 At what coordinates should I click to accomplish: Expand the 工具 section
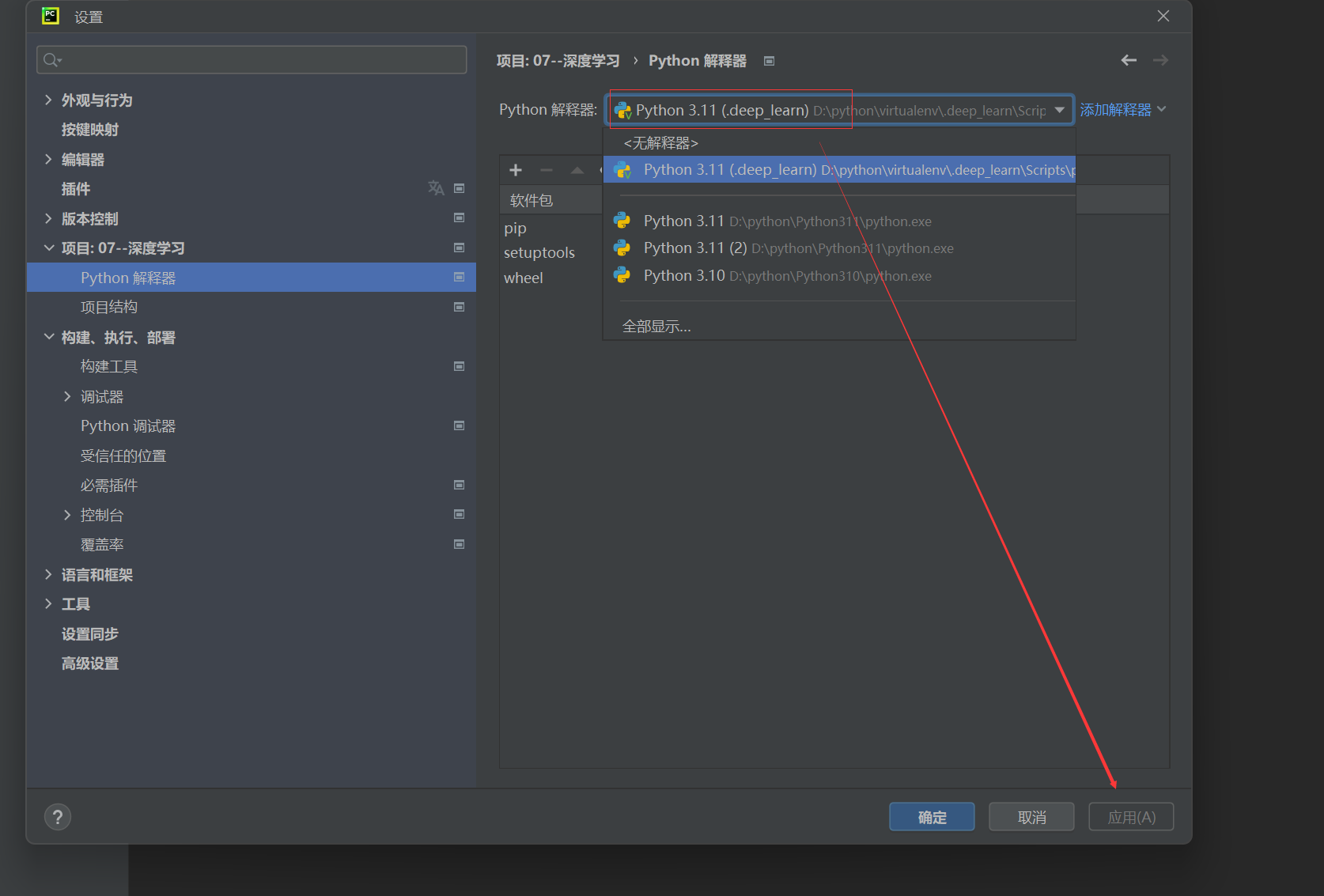click(x=48, y=603)
